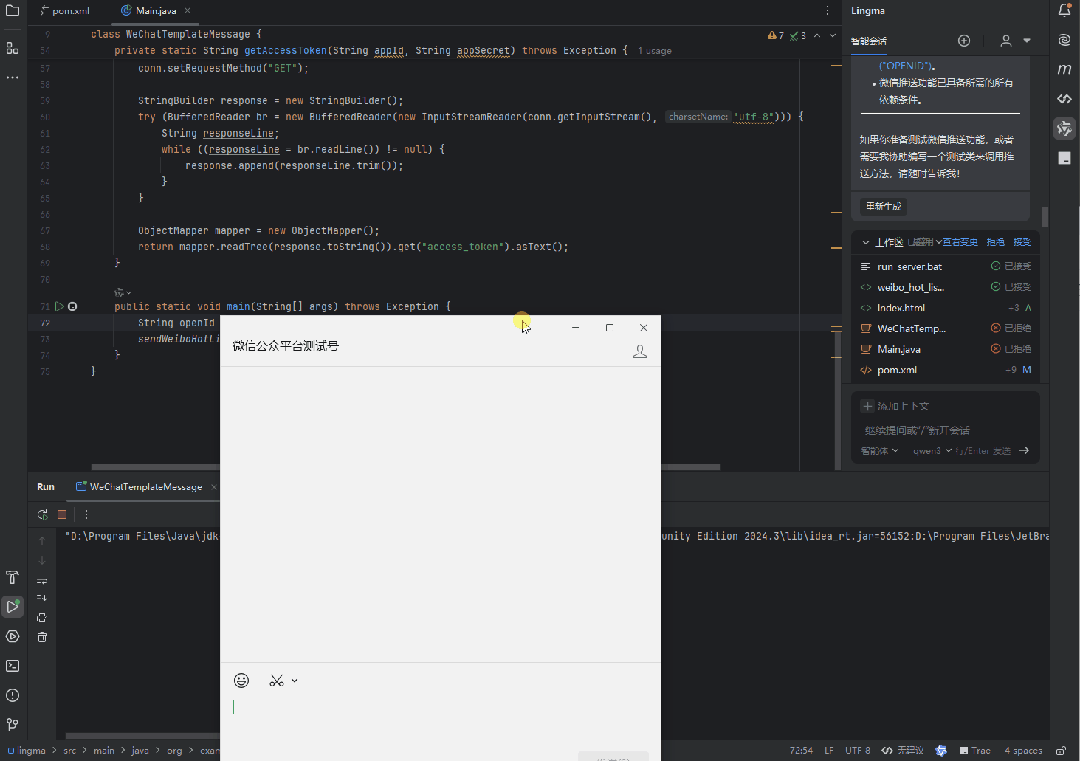
Task: Open Lingma account dropdown arrow
Action: pos(1027,41)
